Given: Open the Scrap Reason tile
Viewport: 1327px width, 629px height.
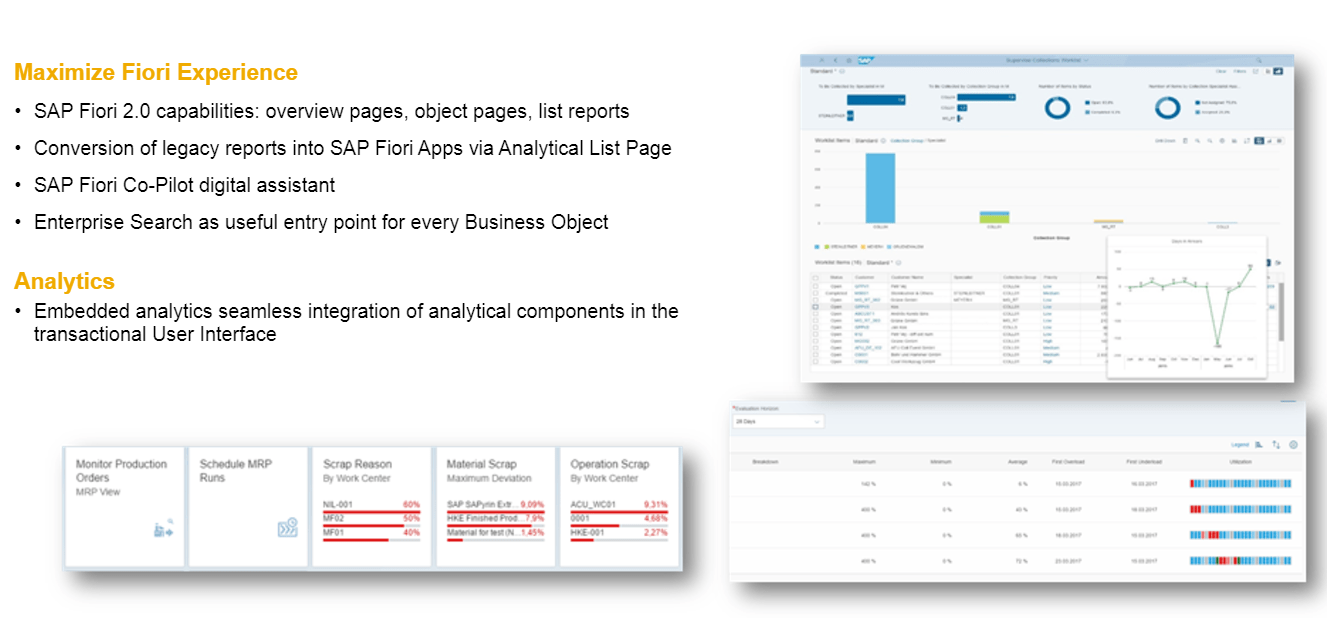Looking at the screenshot, I should click(370, 507).
